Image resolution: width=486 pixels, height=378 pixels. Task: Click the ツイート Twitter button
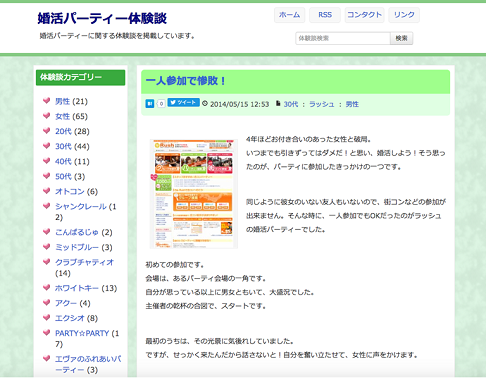[183, 102]
